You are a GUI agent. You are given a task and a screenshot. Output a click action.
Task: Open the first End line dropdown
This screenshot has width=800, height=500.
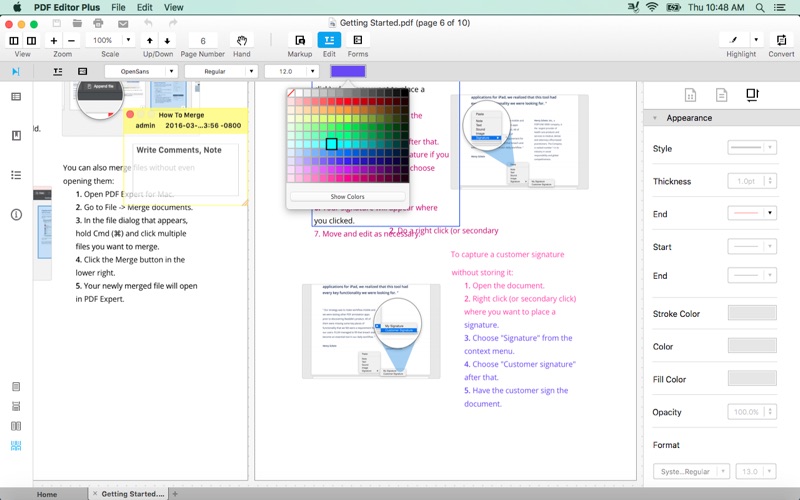(752, 213)
